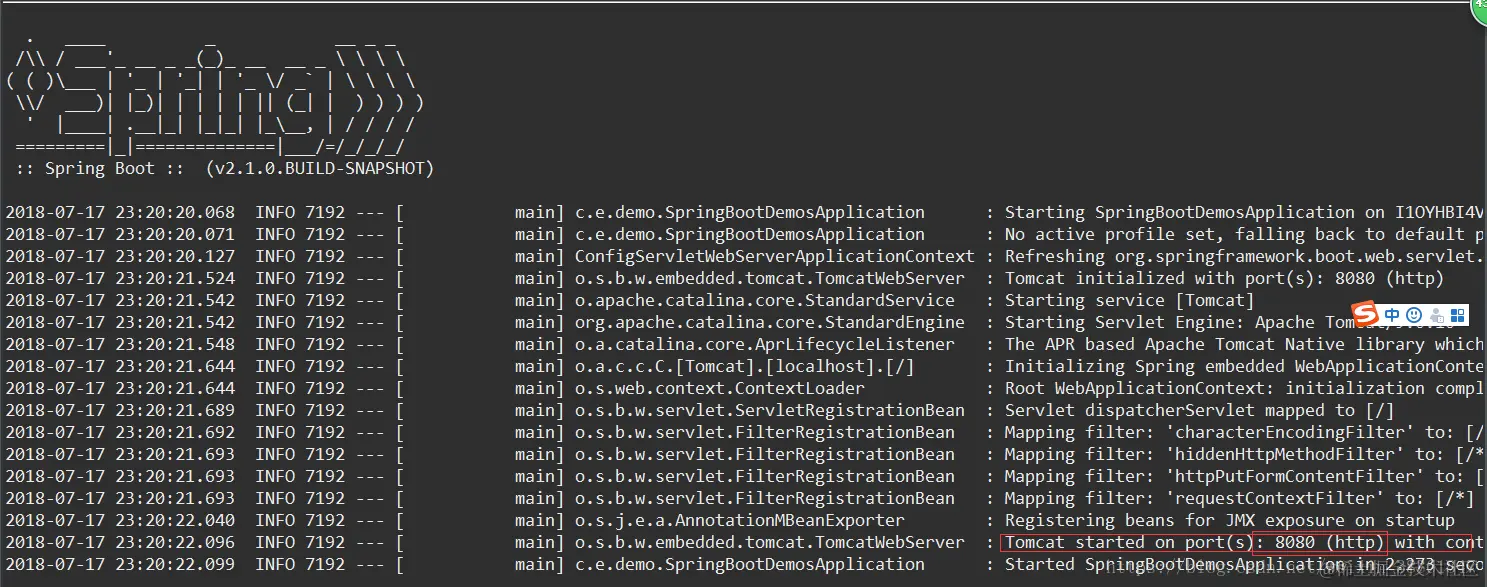Screen dimensions: 1487x587
Task: Click timestamp 2018-07-17 23:20:20.127
Action: pos(120,256)
